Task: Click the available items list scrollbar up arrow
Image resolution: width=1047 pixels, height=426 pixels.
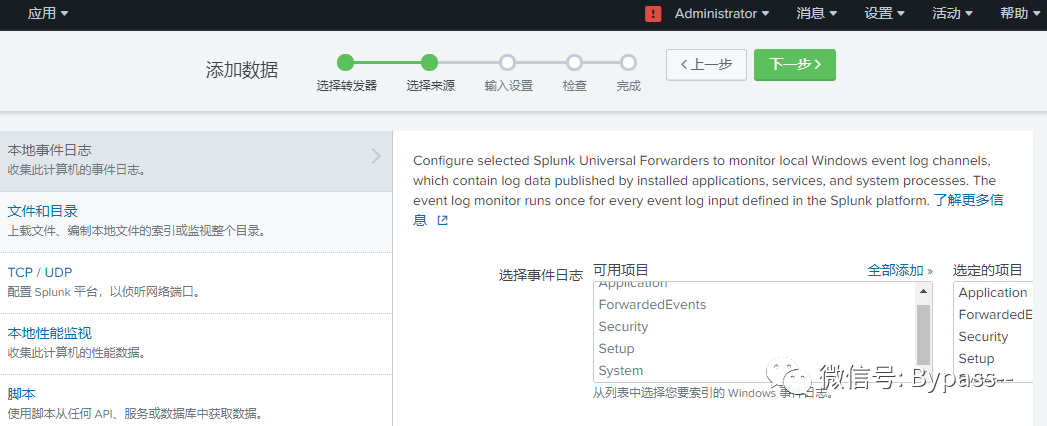Action: (x=923, y=290)
